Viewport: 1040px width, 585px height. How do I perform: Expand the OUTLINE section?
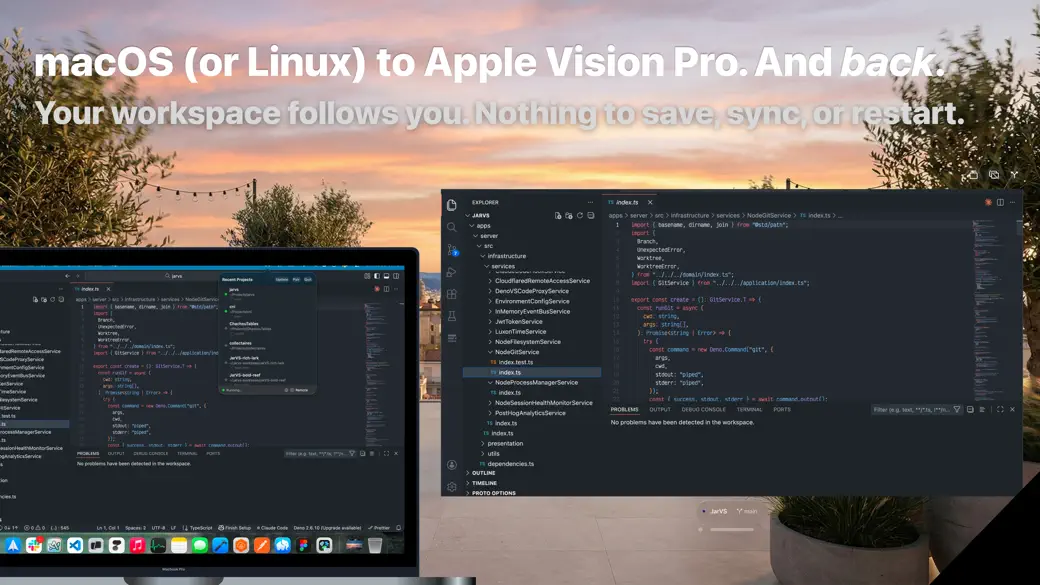click(x=483, y=473)
